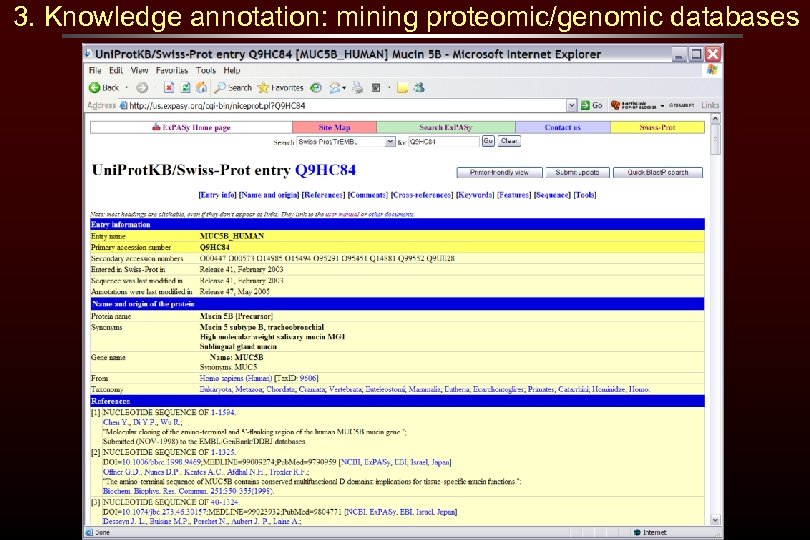
Task: Click the IE page icon in title bar
Action: [x=89, y=54]
